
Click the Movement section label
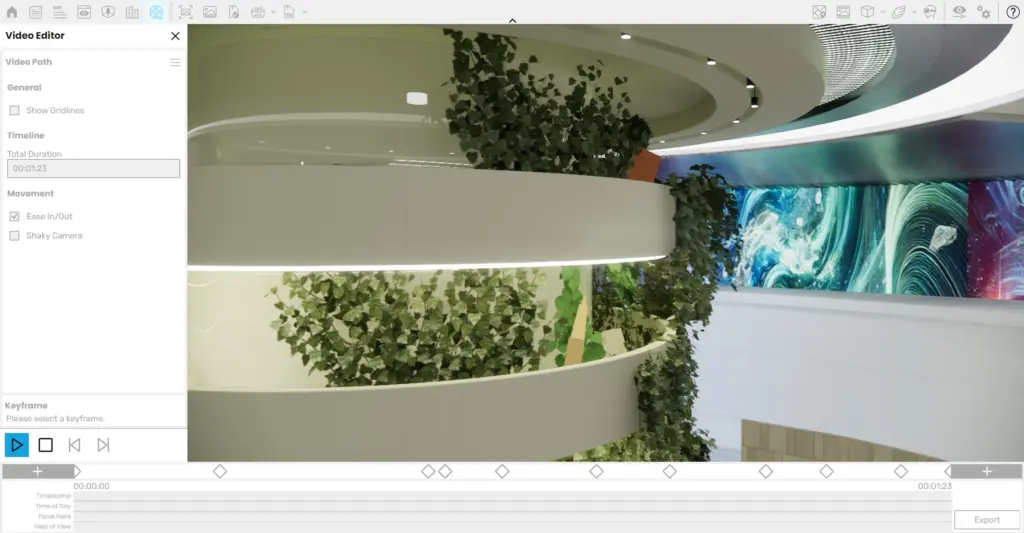(x=31, y=194)
